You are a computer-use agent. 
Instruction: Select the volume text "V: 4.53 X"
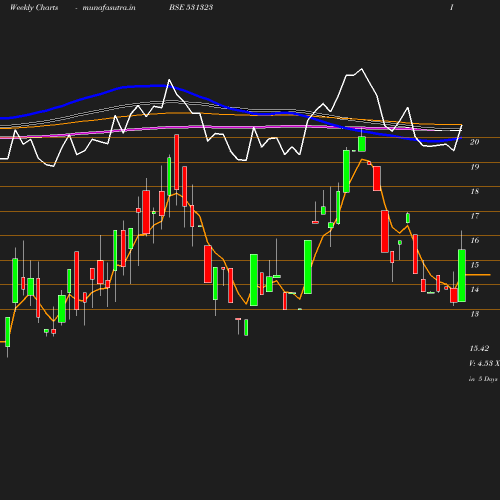(484, 363)
